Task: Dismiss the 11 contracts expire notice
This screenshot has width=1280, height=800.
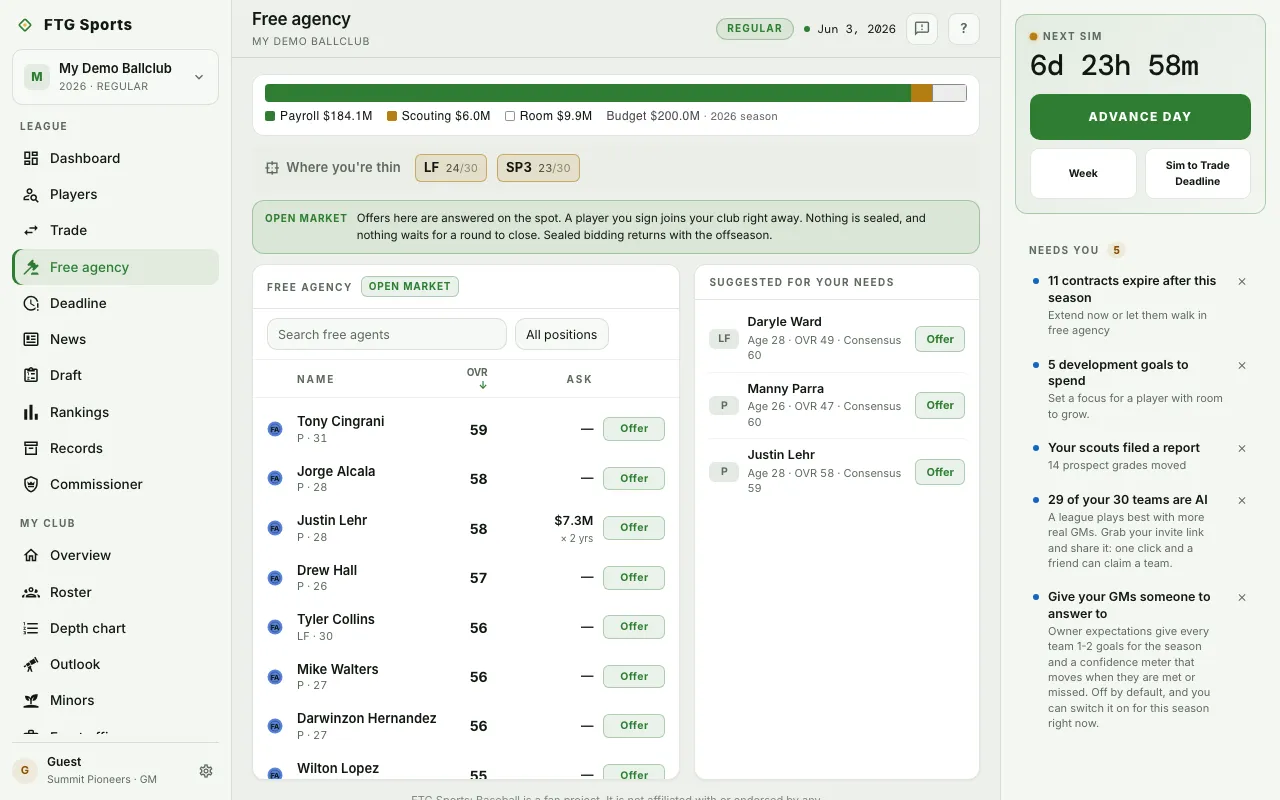Action: pos(1242,282)
